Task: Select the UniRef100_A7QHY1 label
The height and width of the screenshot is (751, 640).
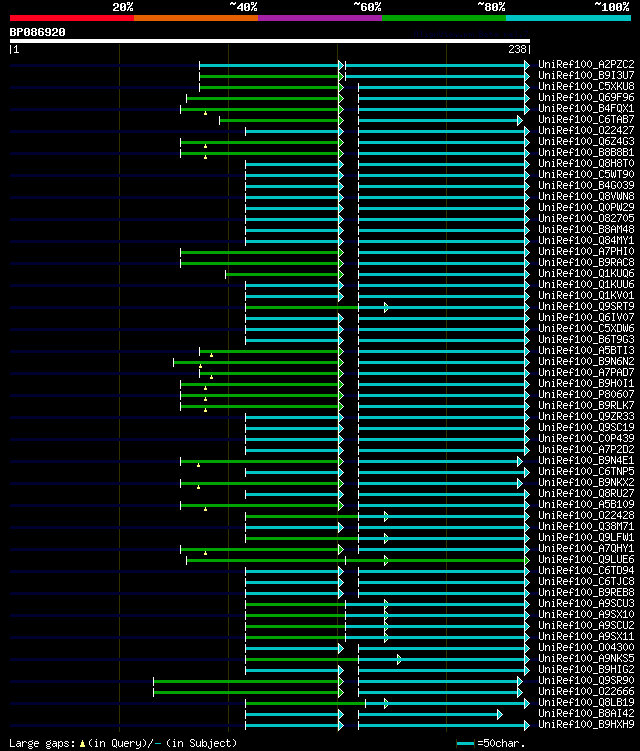Action: coord(586,549)
